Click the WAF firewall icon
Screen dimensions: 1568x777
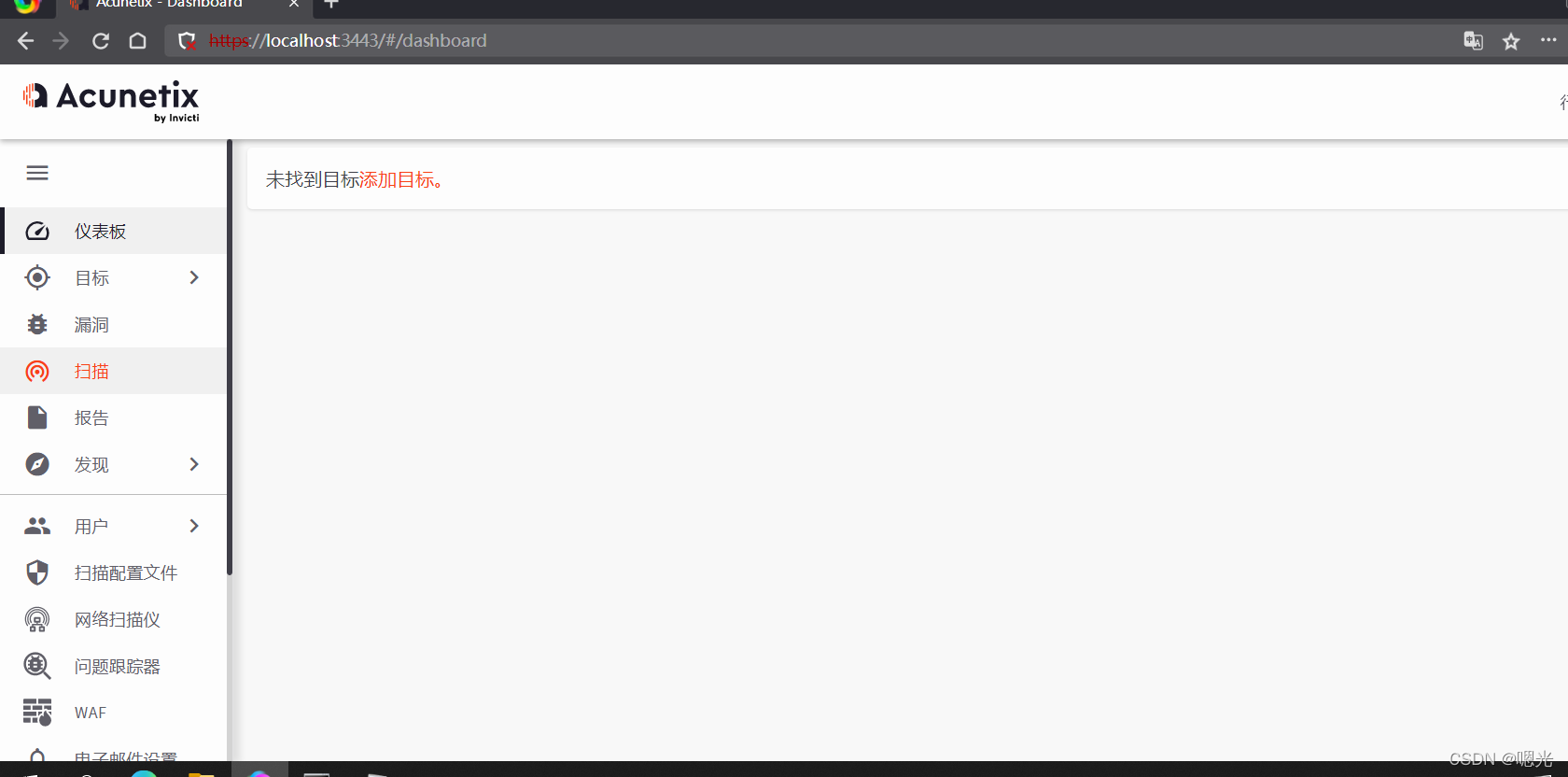coord(37,713)
